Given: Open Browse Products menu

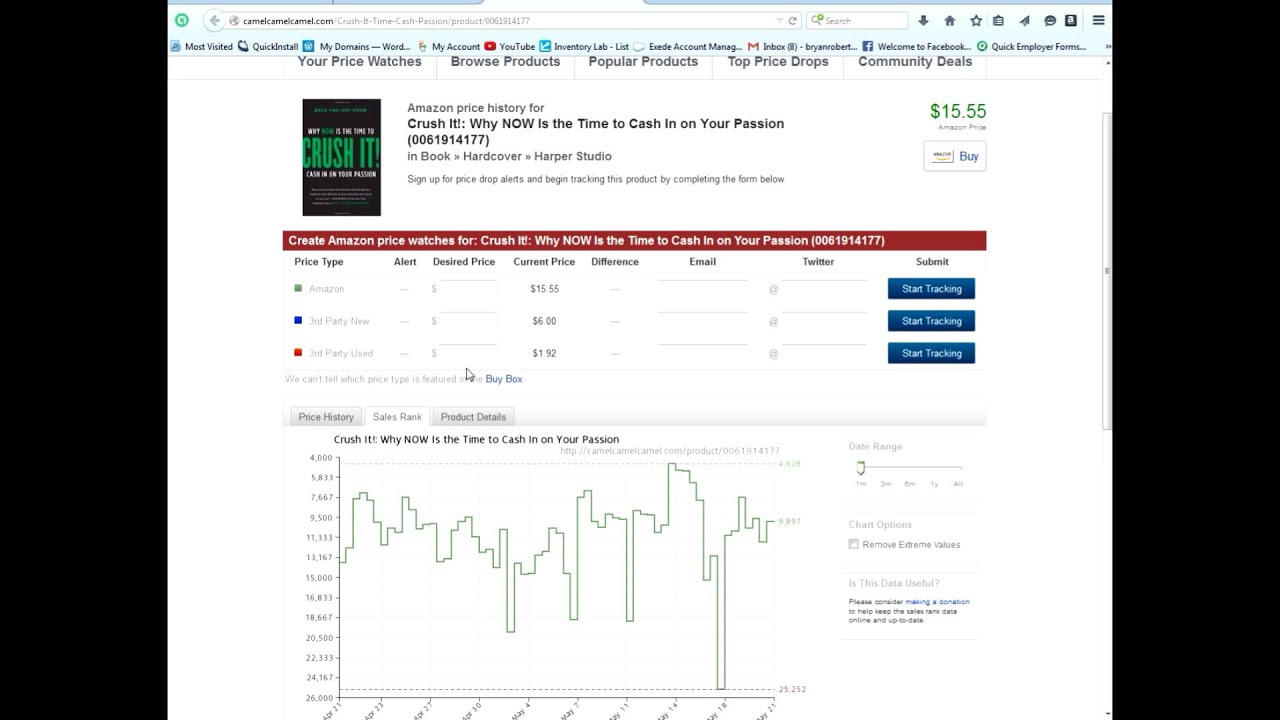Looking at the screenshot, I should pos(505,62).
